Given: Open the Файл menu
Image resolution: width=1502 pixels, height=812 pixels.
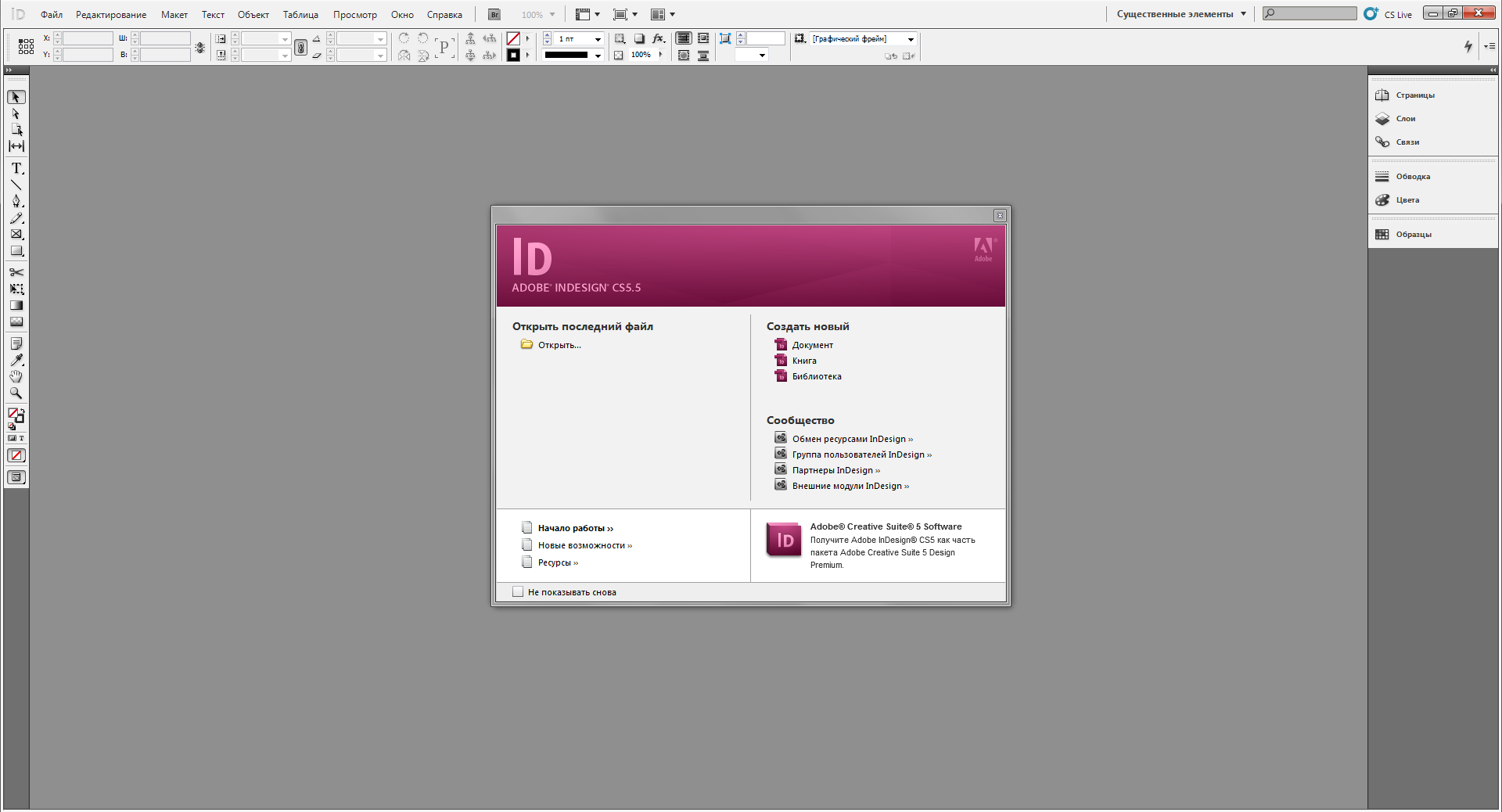Looking at the screenshot, I should click(52, 15).
